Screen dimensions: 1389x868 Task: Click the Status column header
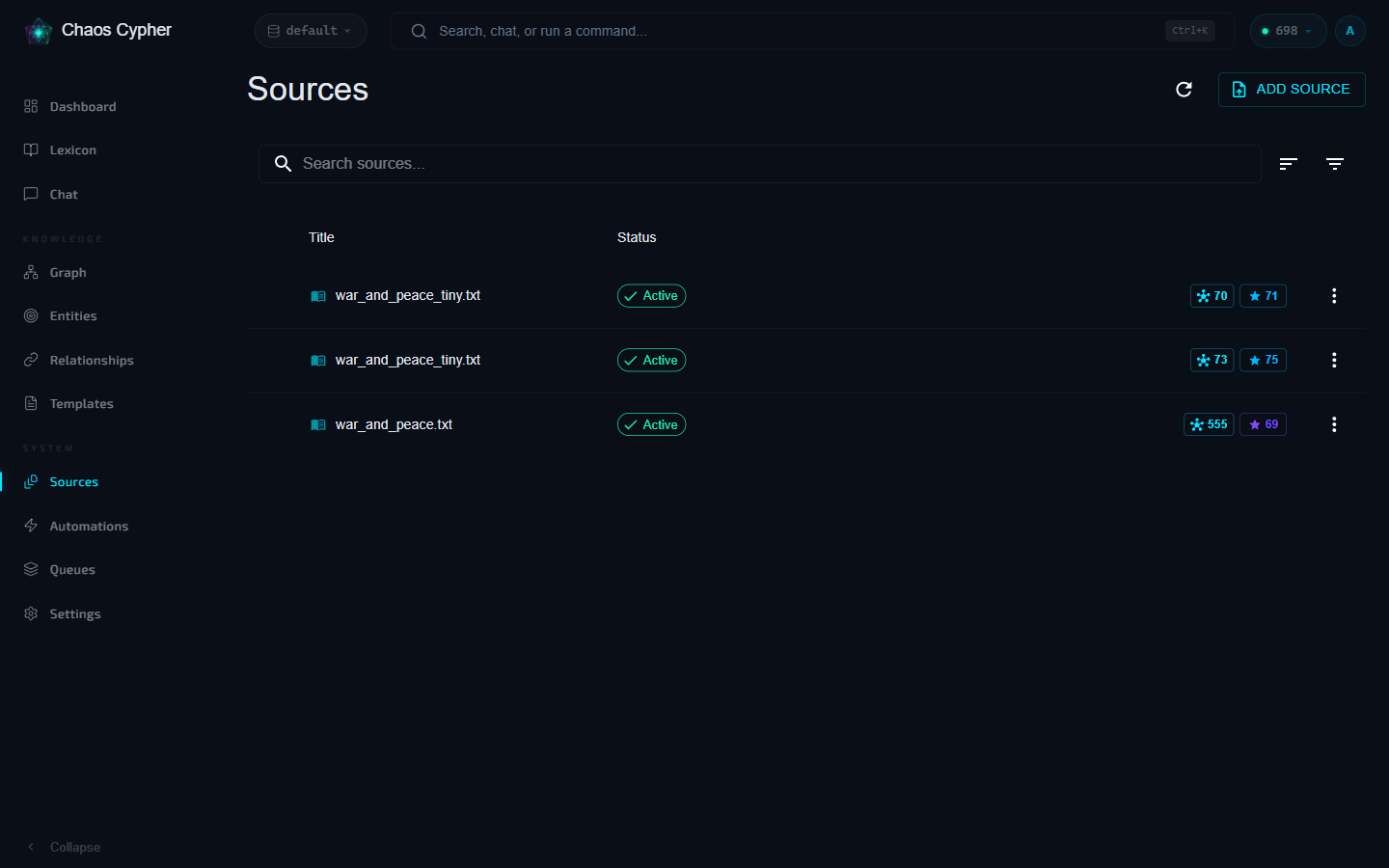(x=637, y=237)
